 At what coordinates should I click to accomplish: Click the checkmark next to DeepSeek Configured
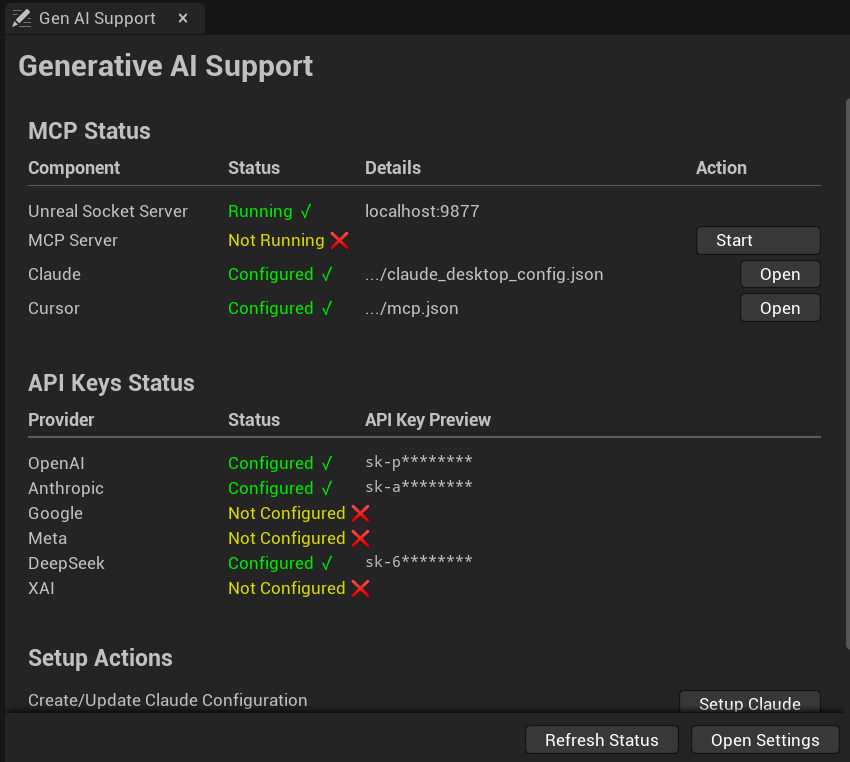tap(327, 563)
